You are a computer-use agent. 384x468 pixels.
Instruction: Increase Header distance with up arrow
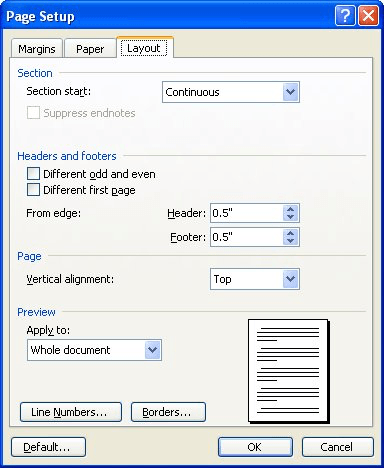tap(290, 209)
